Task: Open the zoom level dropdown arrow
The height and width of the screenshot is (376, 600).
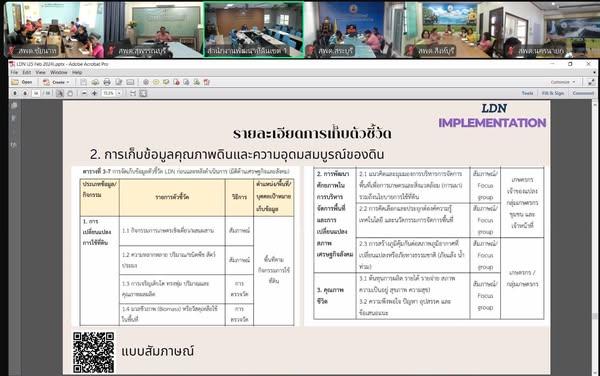Action: pyautogui.click(x=119, y=93)
